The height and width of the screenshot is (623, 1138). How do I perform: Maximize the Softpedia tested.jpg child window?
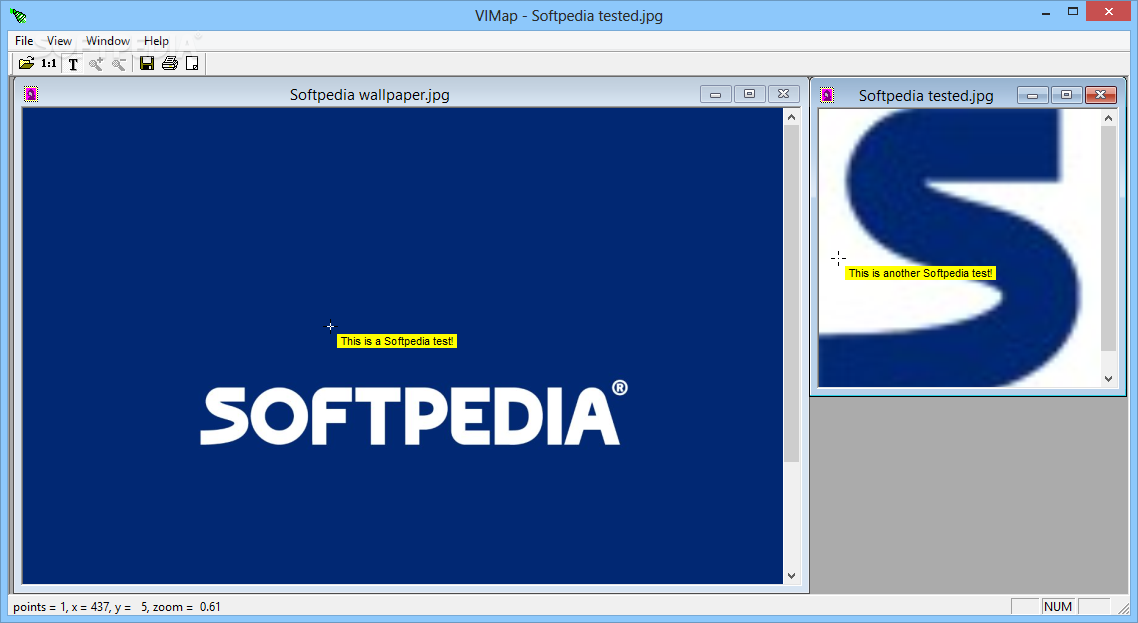click(1066, 95)
